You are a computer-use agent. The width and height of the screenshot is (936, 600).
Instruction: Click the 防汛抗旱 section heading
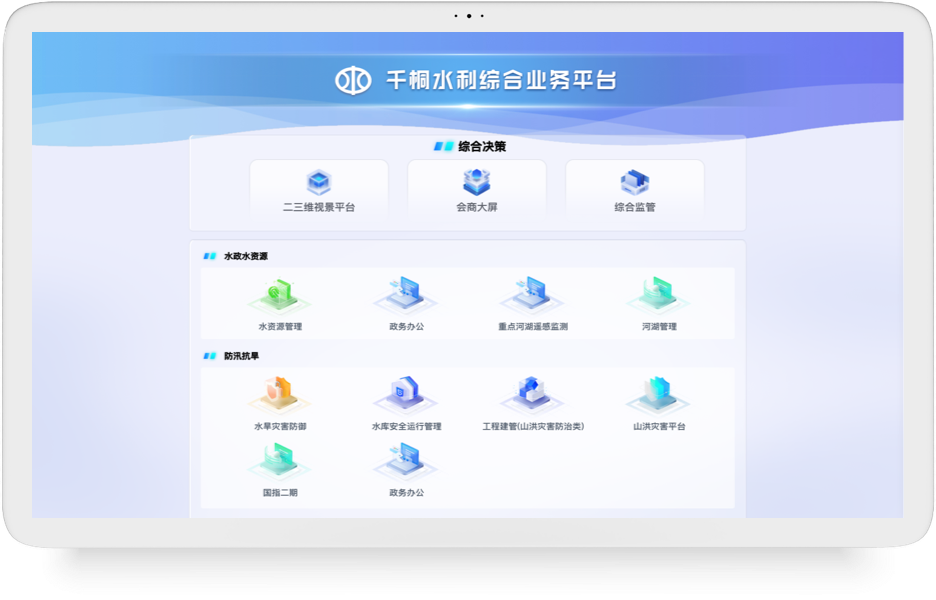coord(241,356)
